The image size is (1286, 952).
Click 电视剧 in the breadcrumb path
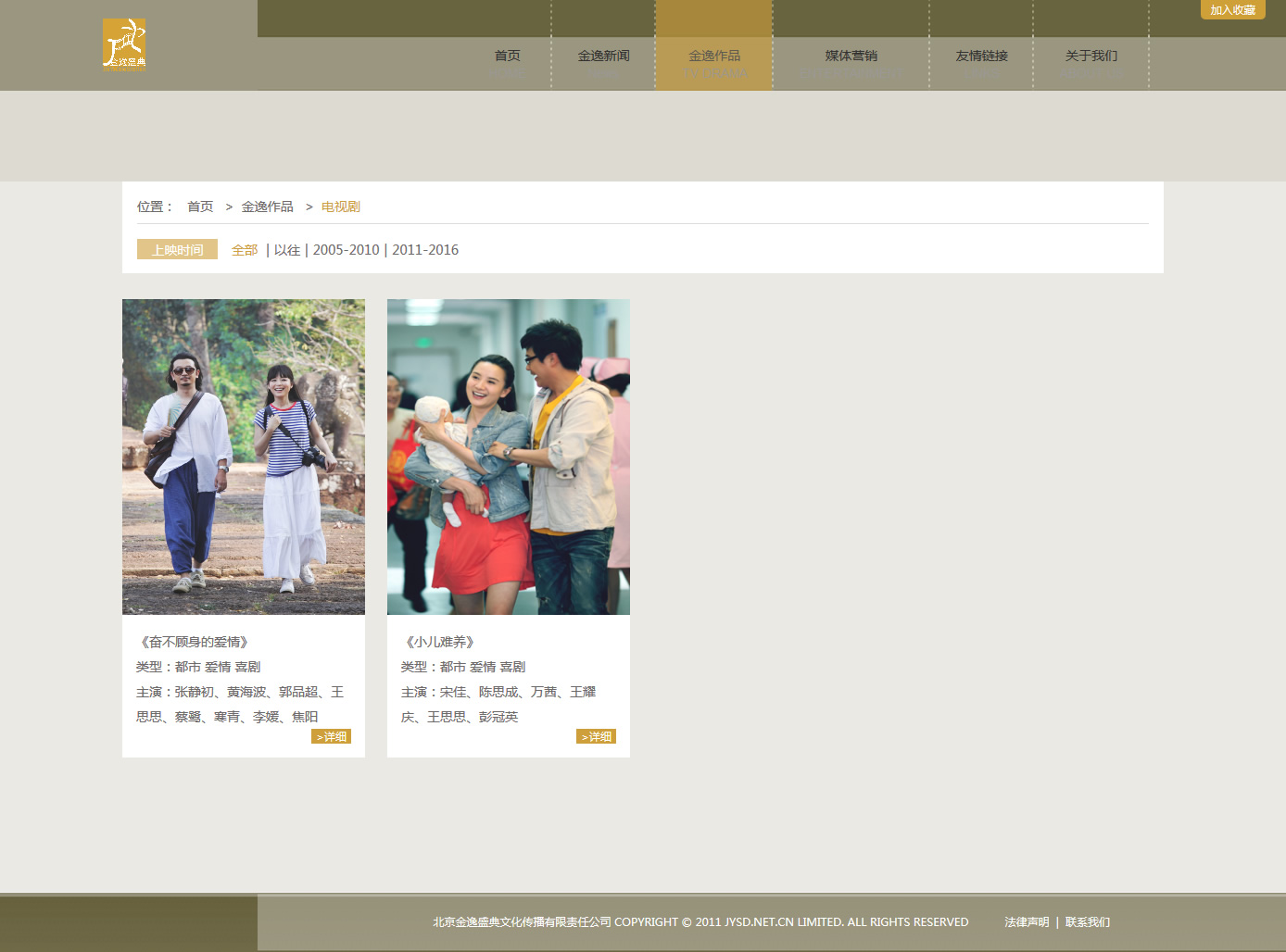[x=340, y=207]
